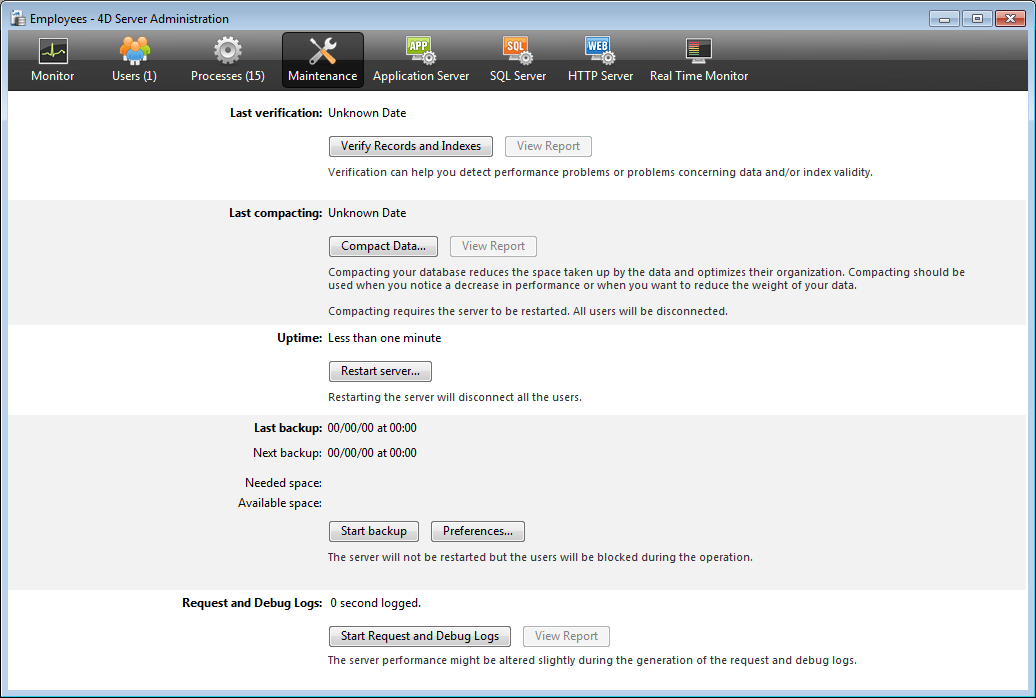This screenshot has width=1036, height=698.
Task: Open the Monitor page icon
Action: [x=52, y=51]
